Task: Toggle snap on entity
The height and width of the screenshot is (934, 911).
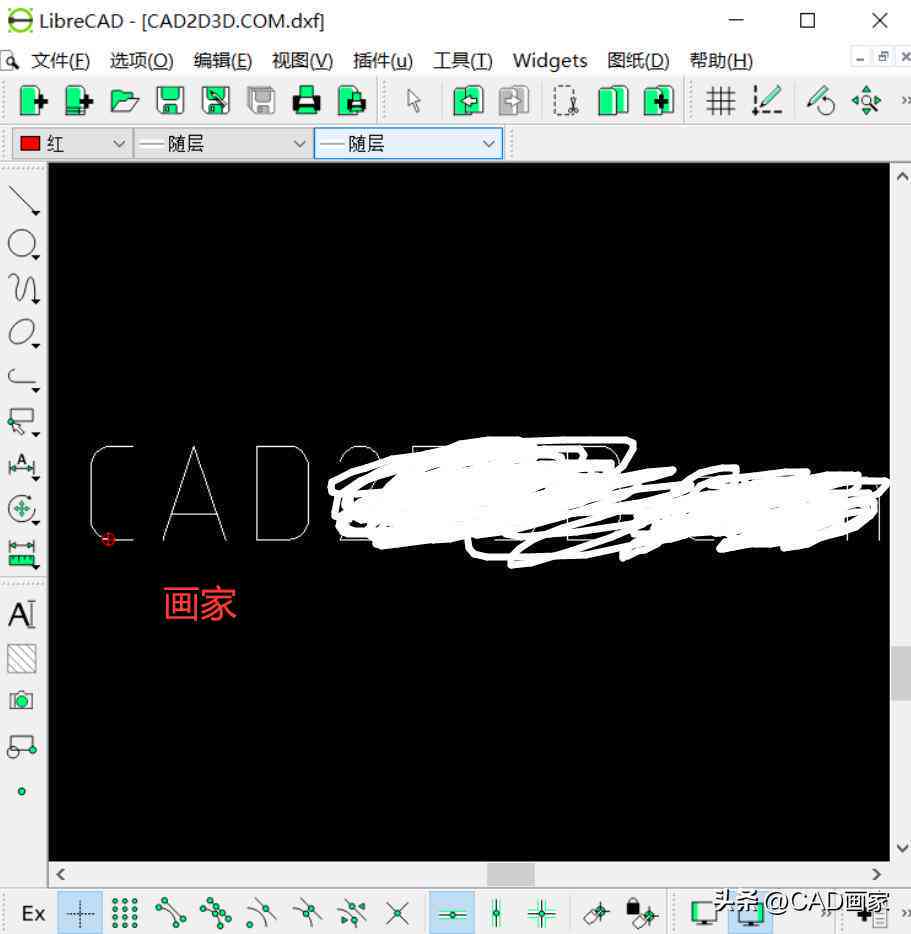Action: [216, 913]
